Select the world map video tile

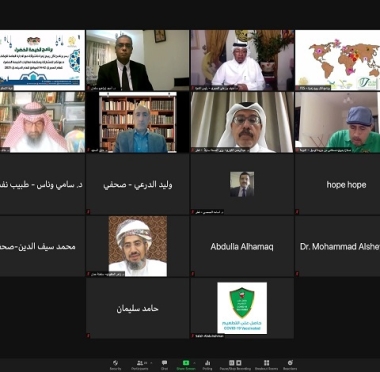click(x=337, y=60)
